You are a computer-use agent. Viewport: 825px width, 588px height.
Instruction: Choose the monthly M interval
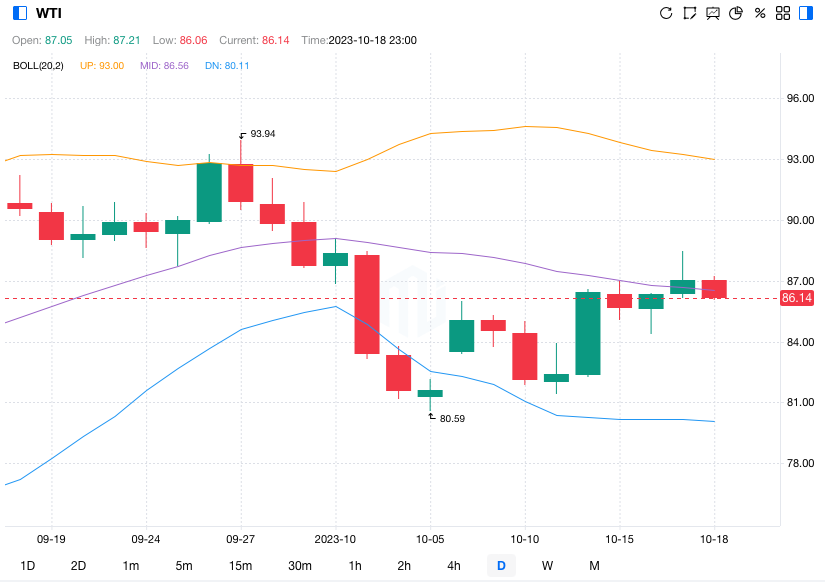coord(594,566)
